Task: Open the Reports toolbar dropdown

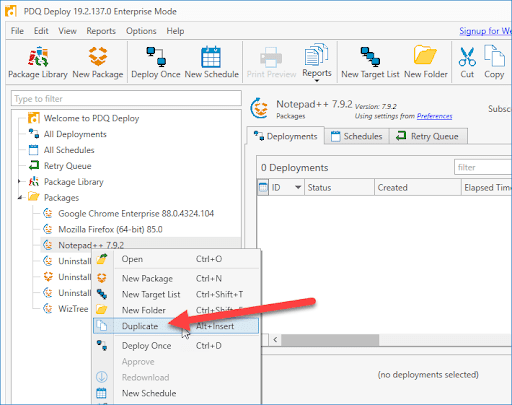Action: pos(317,63)
